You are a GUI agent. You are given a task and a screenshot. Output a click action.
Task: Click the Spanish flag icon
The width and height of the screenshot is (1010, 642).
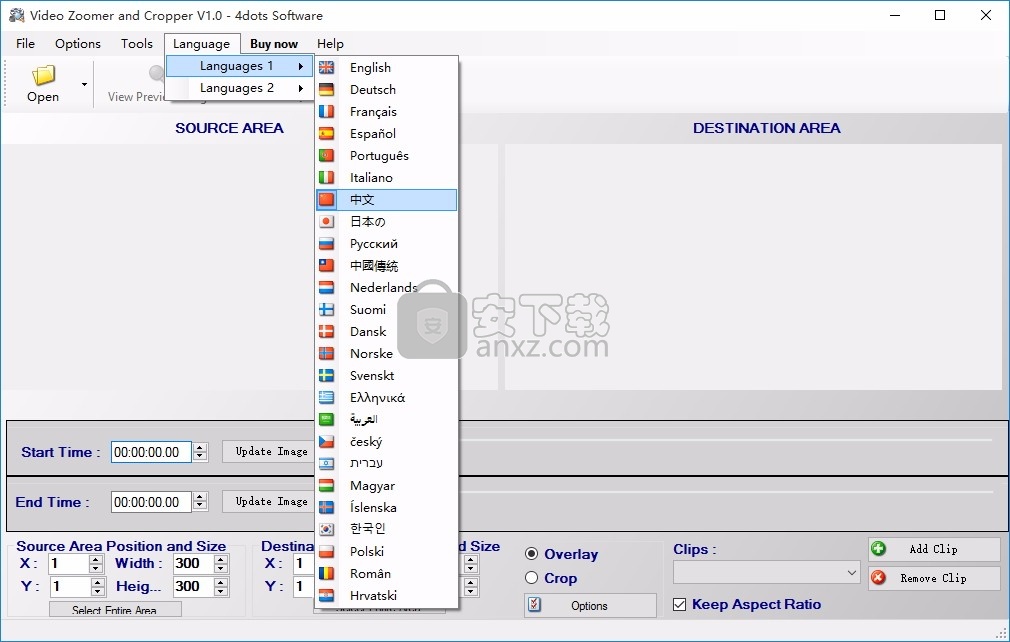tap(327, 133)
